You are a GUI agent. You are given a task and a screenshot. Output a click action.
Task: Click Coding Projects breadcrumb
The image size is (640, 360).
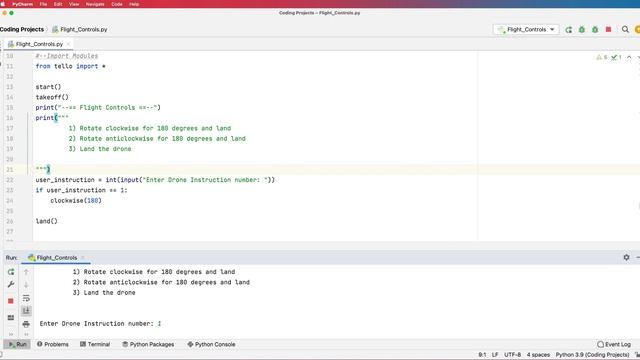click(x=22, y=29)
